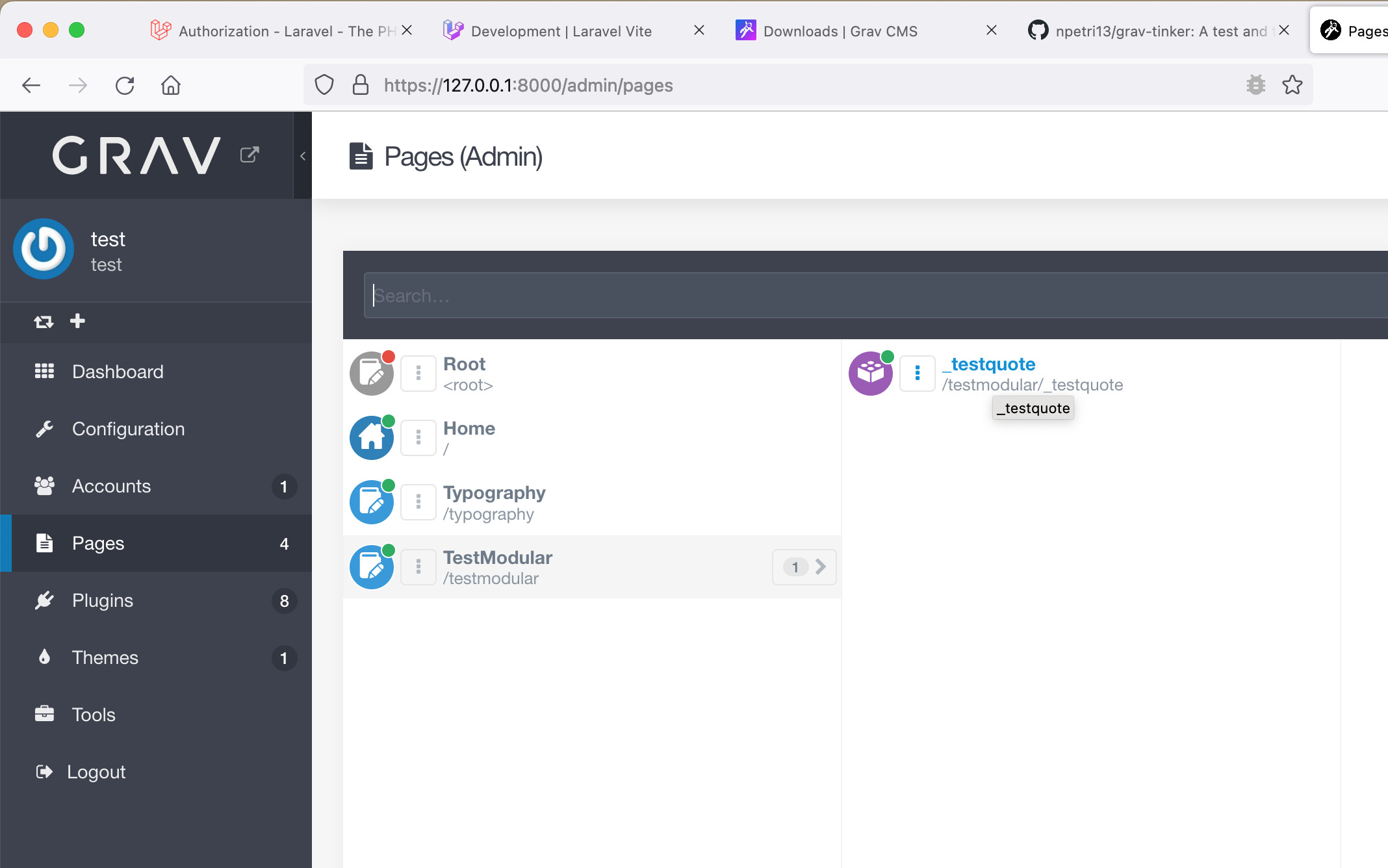This screenshot has height=868, width=1388.
Task: Reload the page with the refresh icon
Action: pos(125,85)
